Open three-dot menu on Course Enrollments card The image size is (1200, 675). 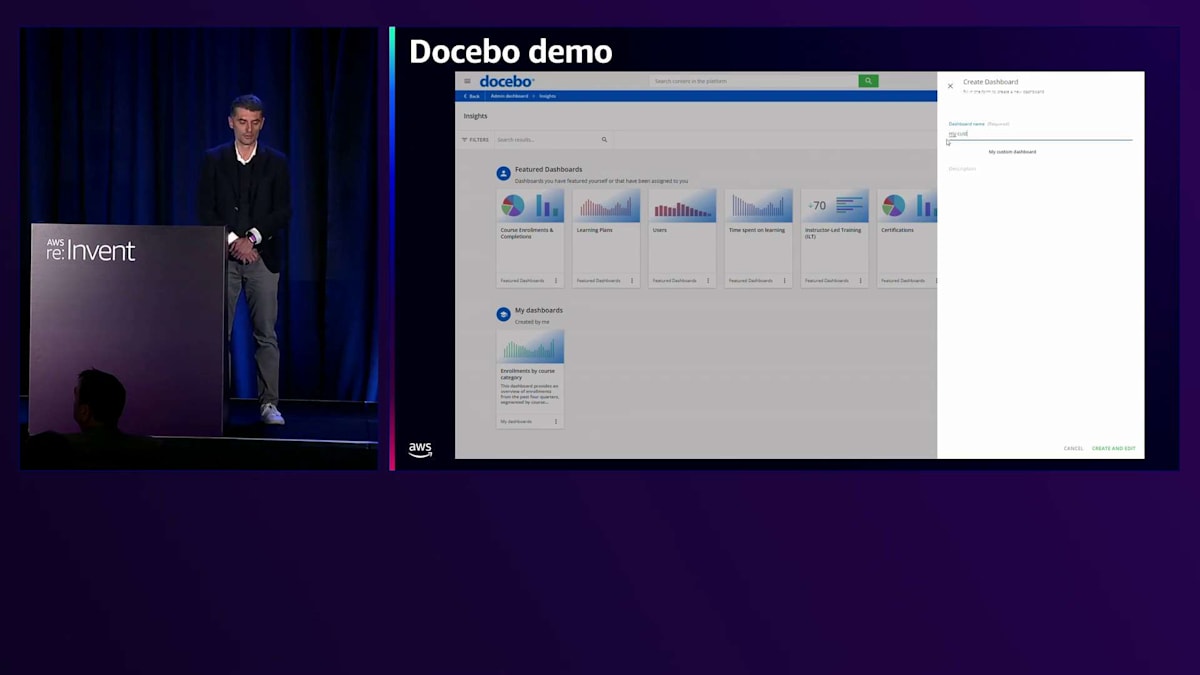click(556, 281)
